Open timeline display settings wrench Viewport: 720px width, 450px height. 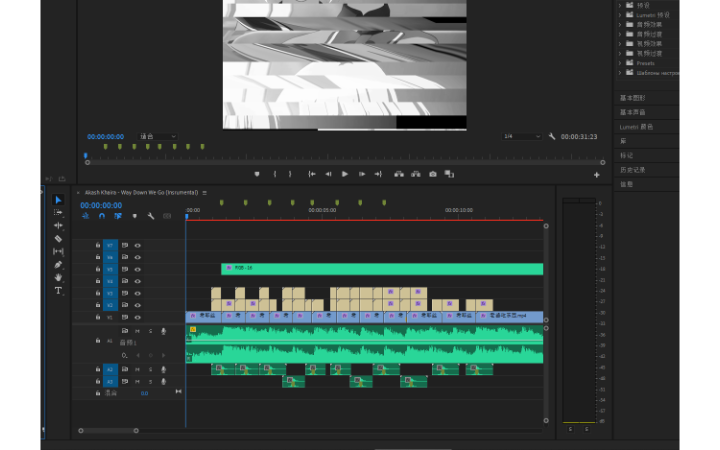click(x=151, y=216)
